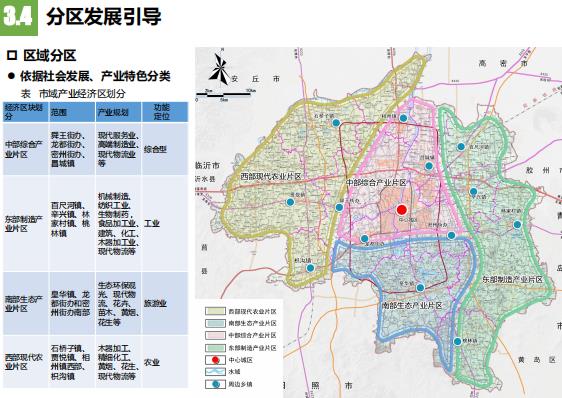
Task: Click the 西部现代农业片区 label on the map
Action: pos(271,176)
